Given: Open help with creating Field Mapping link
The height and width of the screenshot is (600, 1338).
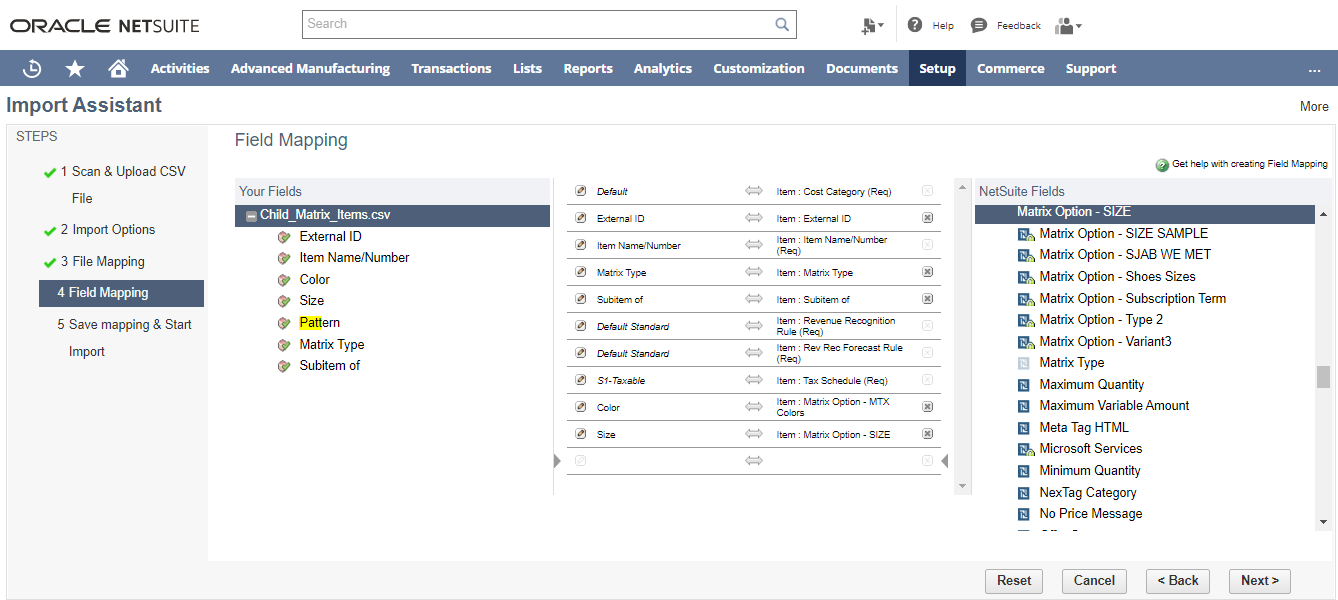Looking at the screenshot, I should [x=1249, y=164].
